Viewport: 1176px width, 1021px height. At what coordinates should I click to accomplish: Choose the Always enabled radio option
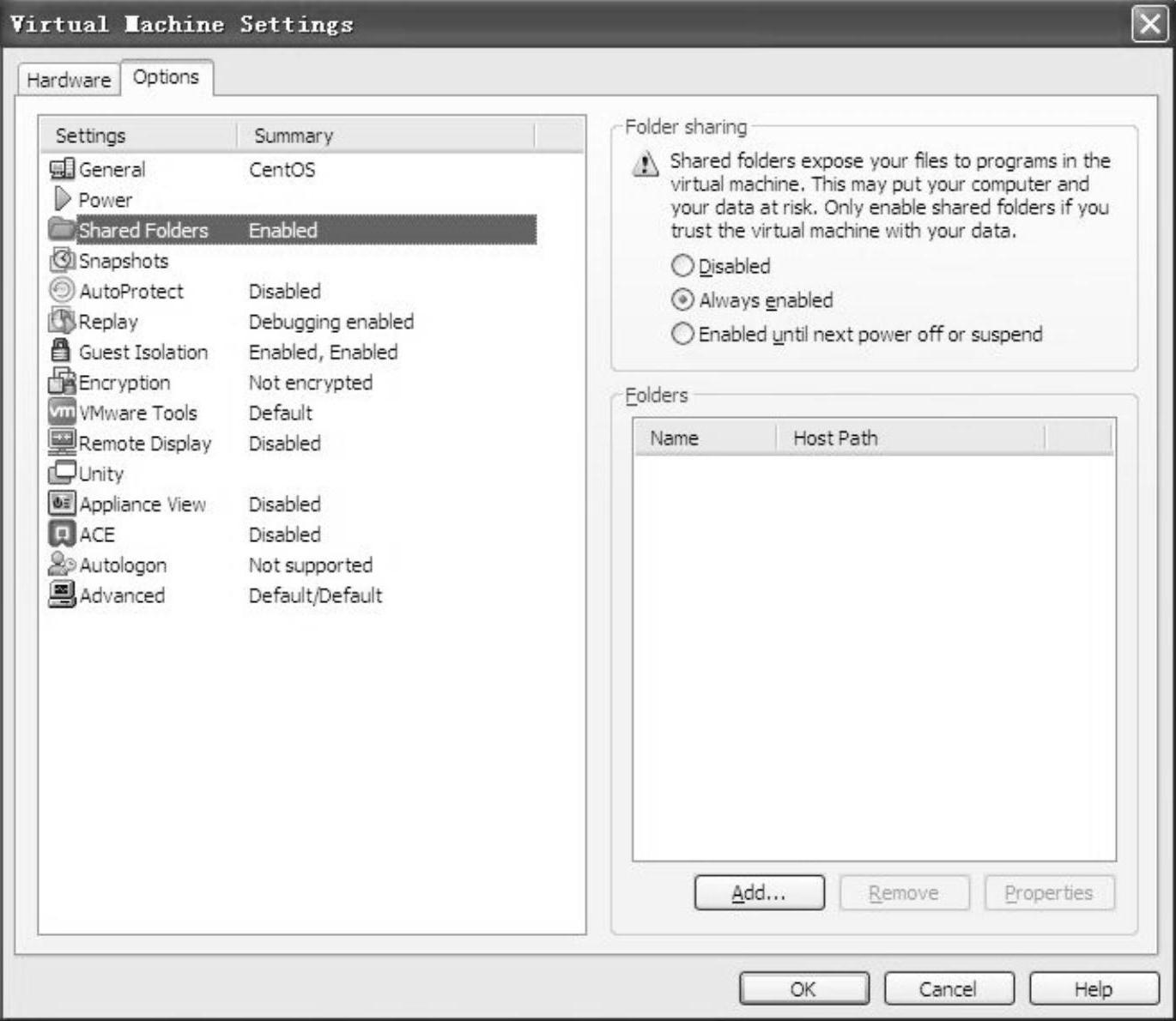click(x=682, y=300)
